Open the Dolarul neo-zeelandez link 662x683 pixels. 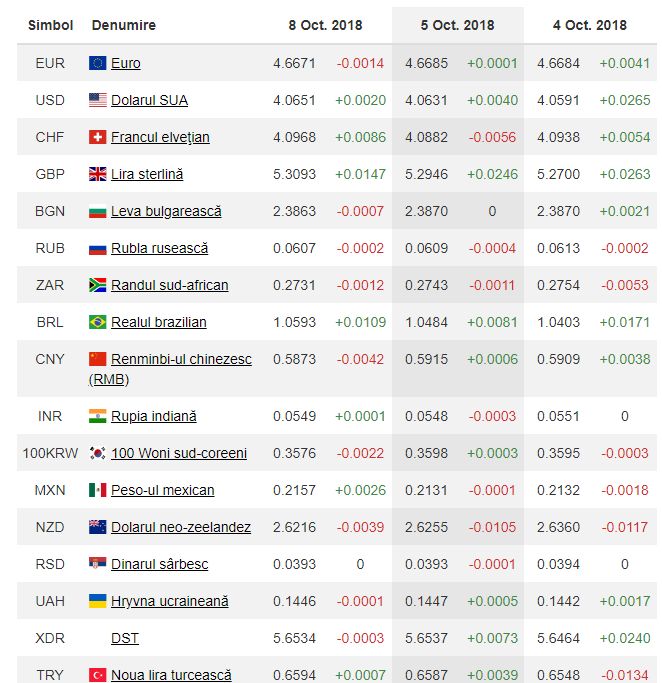tap(181, 527)
